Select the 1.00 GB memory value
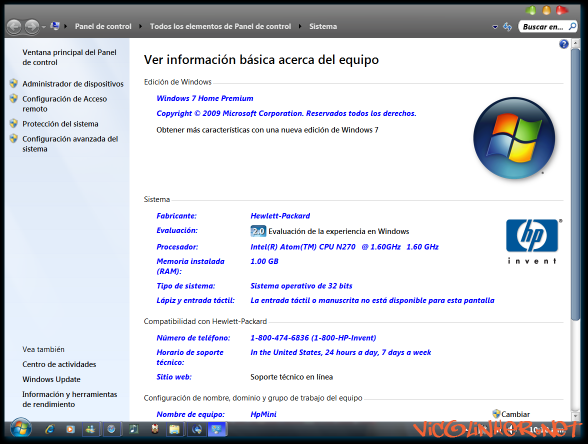This screenshot has height=444, width=588. pos(264,261)
